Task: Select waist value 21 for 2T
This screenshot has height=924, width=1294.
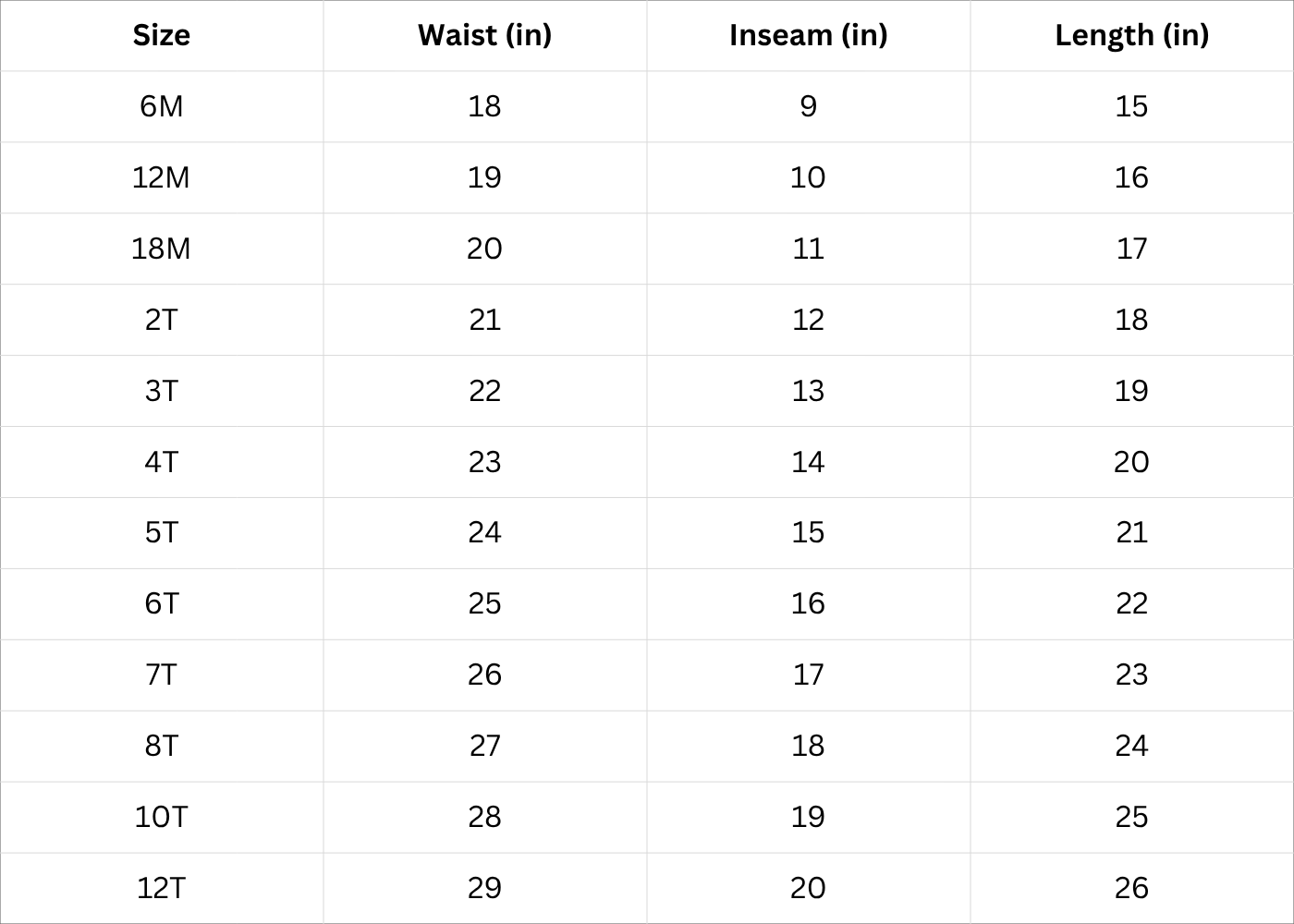Action: pos(484,320)
